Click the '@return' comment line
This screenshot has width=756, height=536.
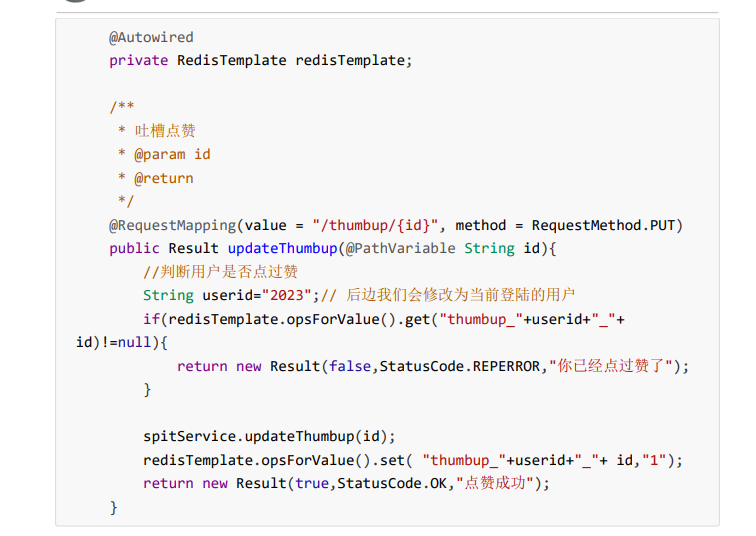155,178
